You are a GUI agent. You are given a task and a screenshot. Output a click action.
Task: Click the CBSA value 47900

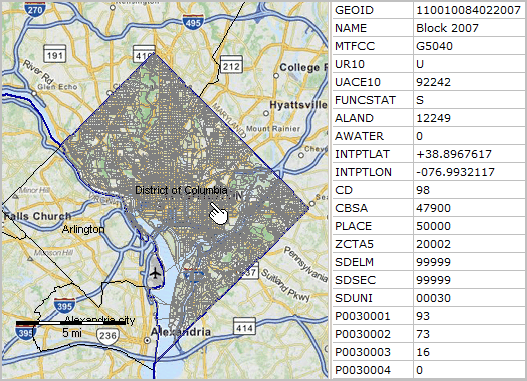[433, 208]
